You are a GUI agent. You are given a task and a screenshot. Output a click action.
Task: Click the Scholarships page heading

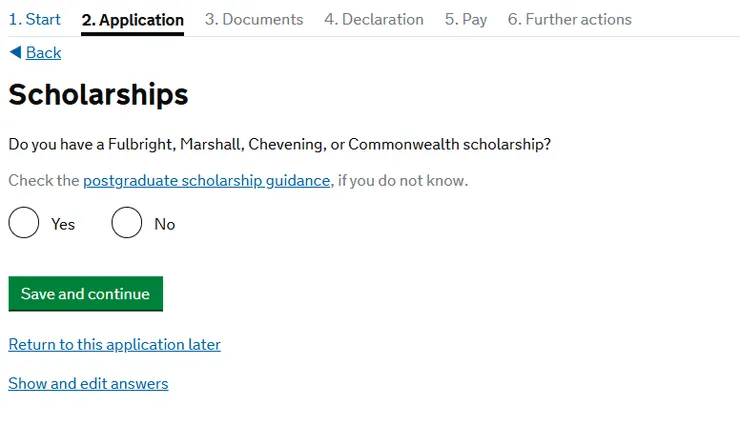pos(98,94)
